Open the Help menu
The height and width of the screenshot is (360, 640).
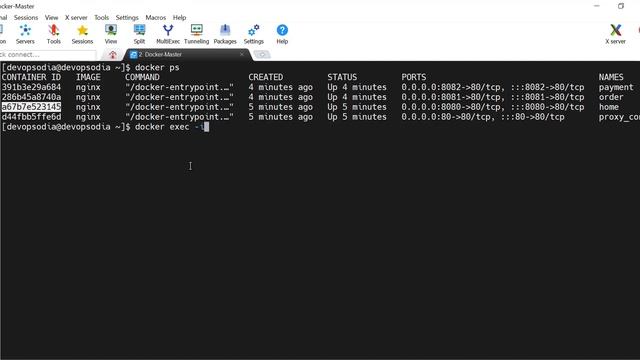[179, 18]
